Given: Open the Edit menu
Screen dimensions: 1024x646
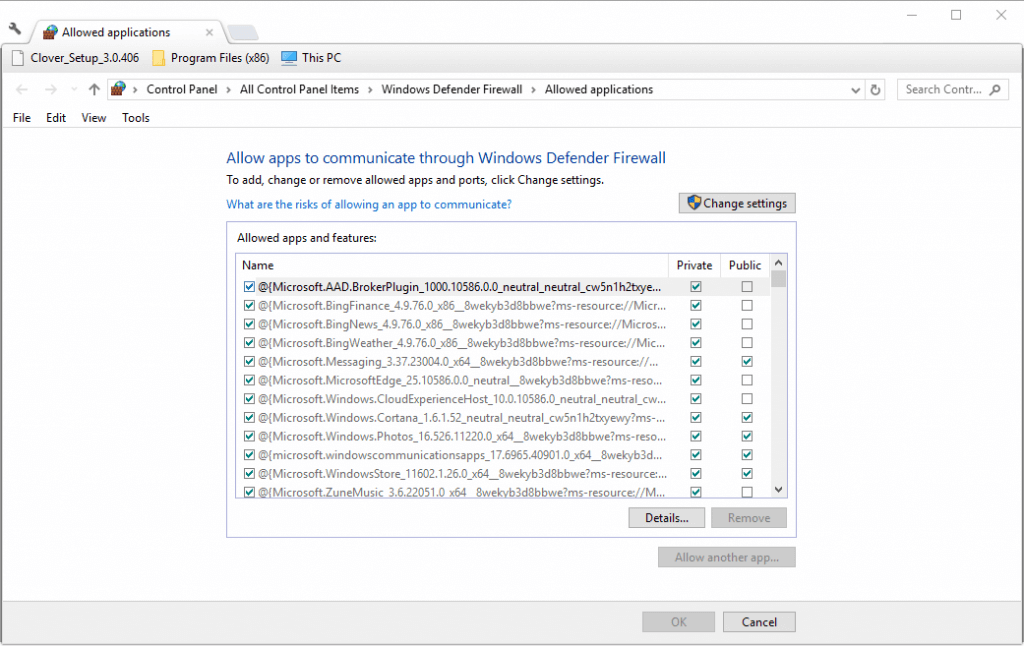Looking at the screenshot, I should click(x=56, y=118).
